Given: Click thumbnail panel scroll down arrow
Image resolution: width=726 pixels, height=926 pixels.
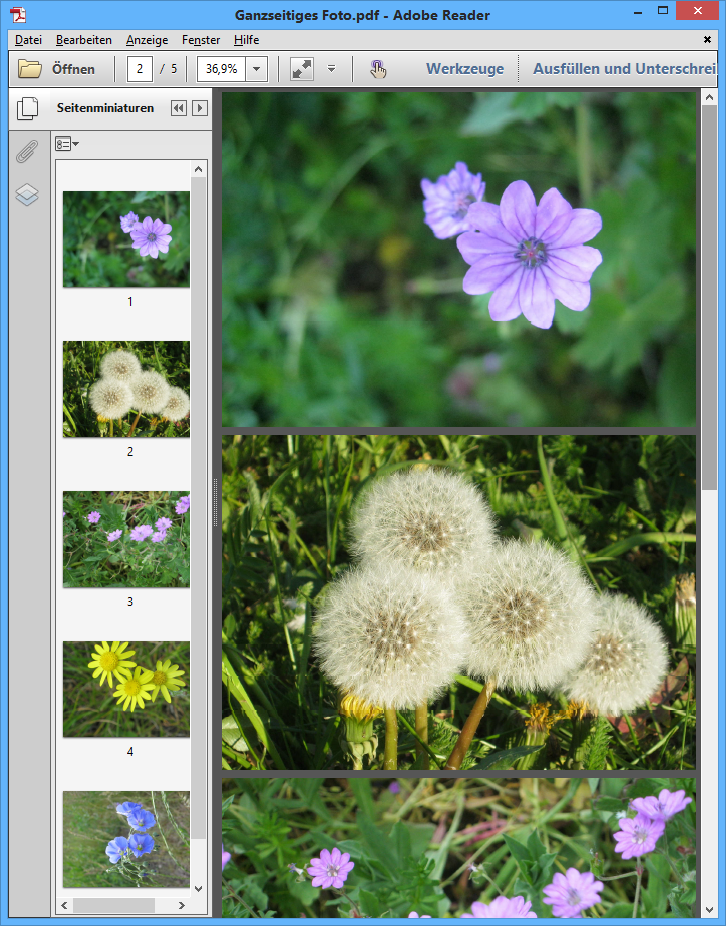Looking at the screenshot, I should [x=198, y=889].
